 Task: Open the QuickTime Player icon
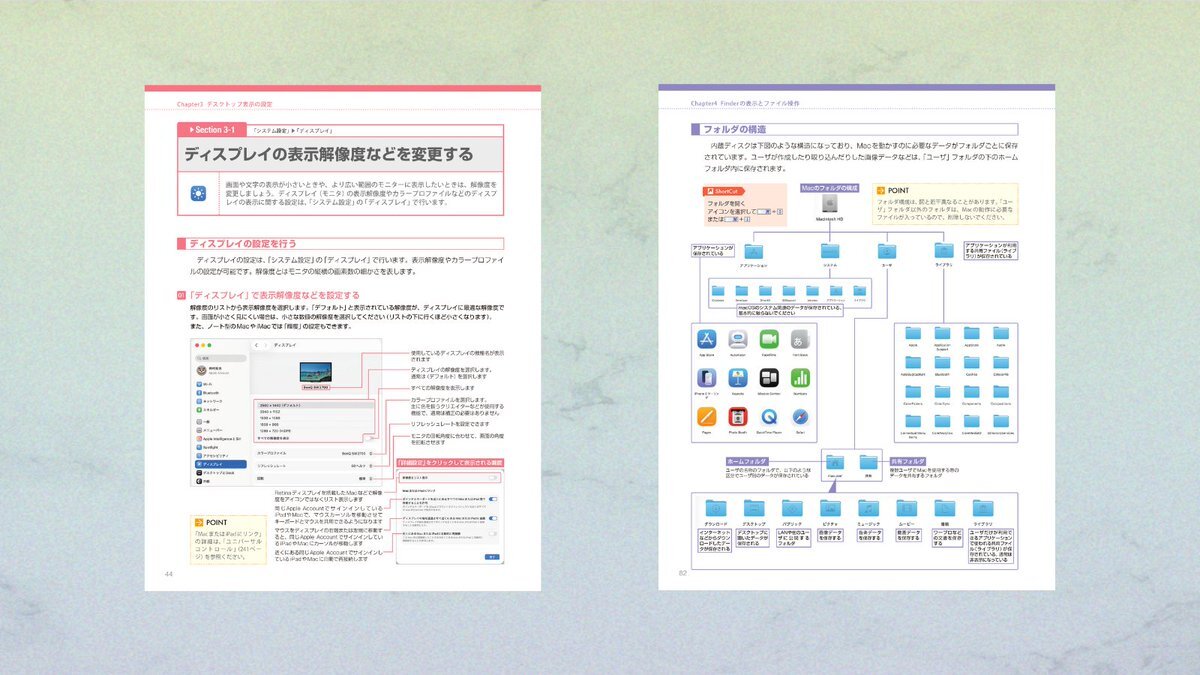click(769, 417)
